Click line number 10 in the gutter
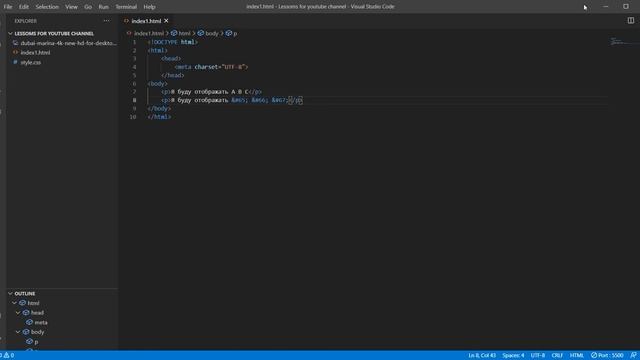Screen dimensions: 640x360 pos(133,117)
